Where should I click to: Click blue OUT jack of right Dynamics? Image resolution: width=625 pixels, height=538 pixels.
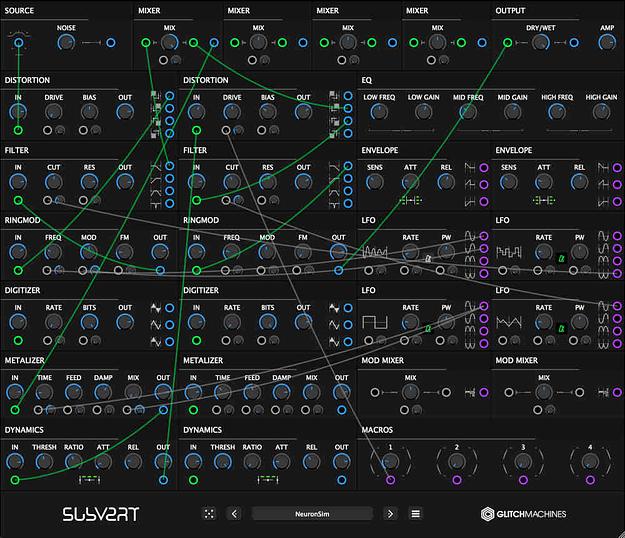342,480
